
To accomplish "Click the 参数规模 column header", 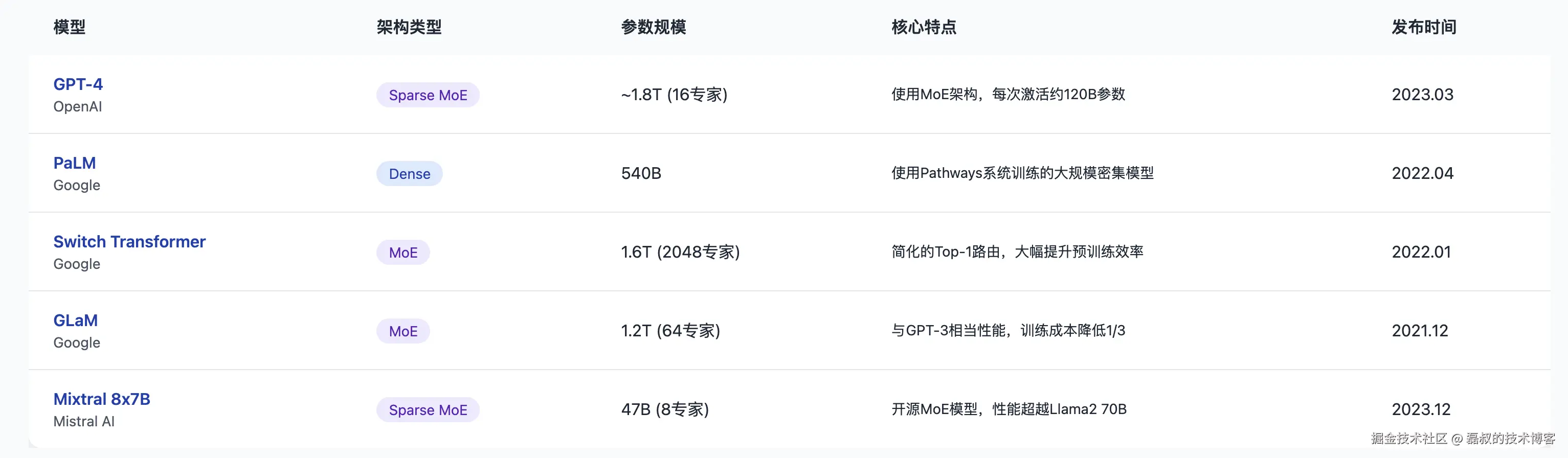I will pos(654,27).
